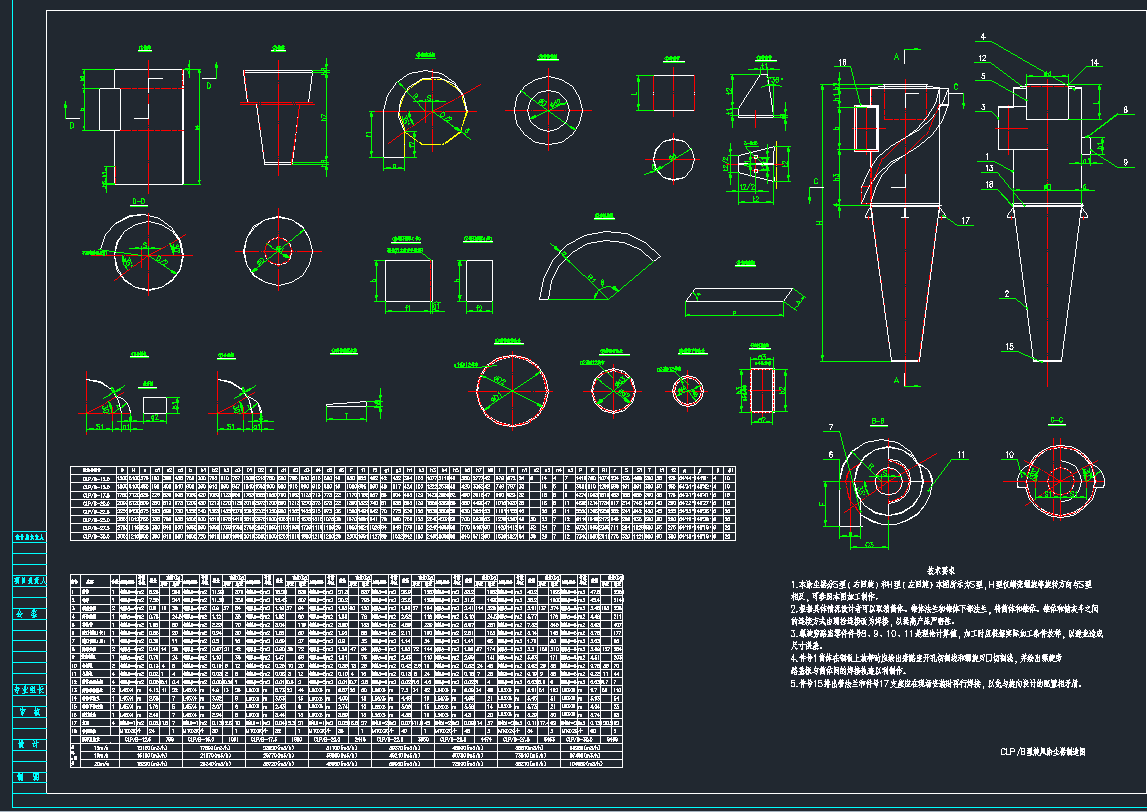The image size is (1147, 812).
Task: Select the CLP/B drawing title text
Action: (1042, 751)
